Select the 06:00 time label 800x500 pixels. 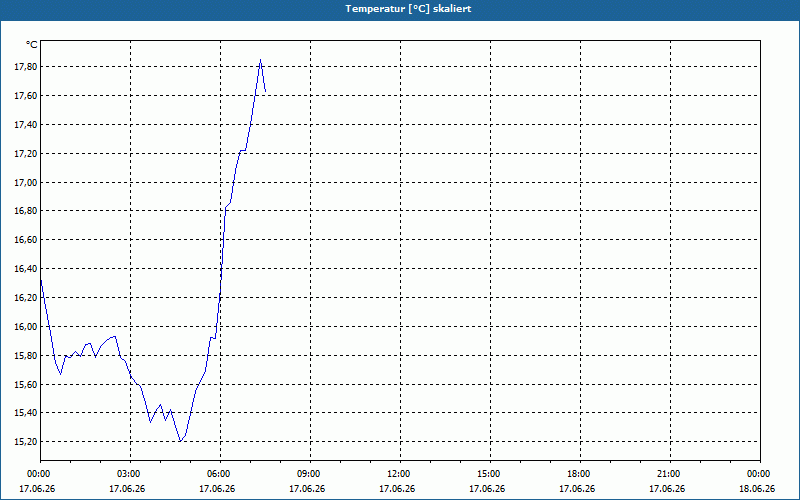click(x=220, y=474)
